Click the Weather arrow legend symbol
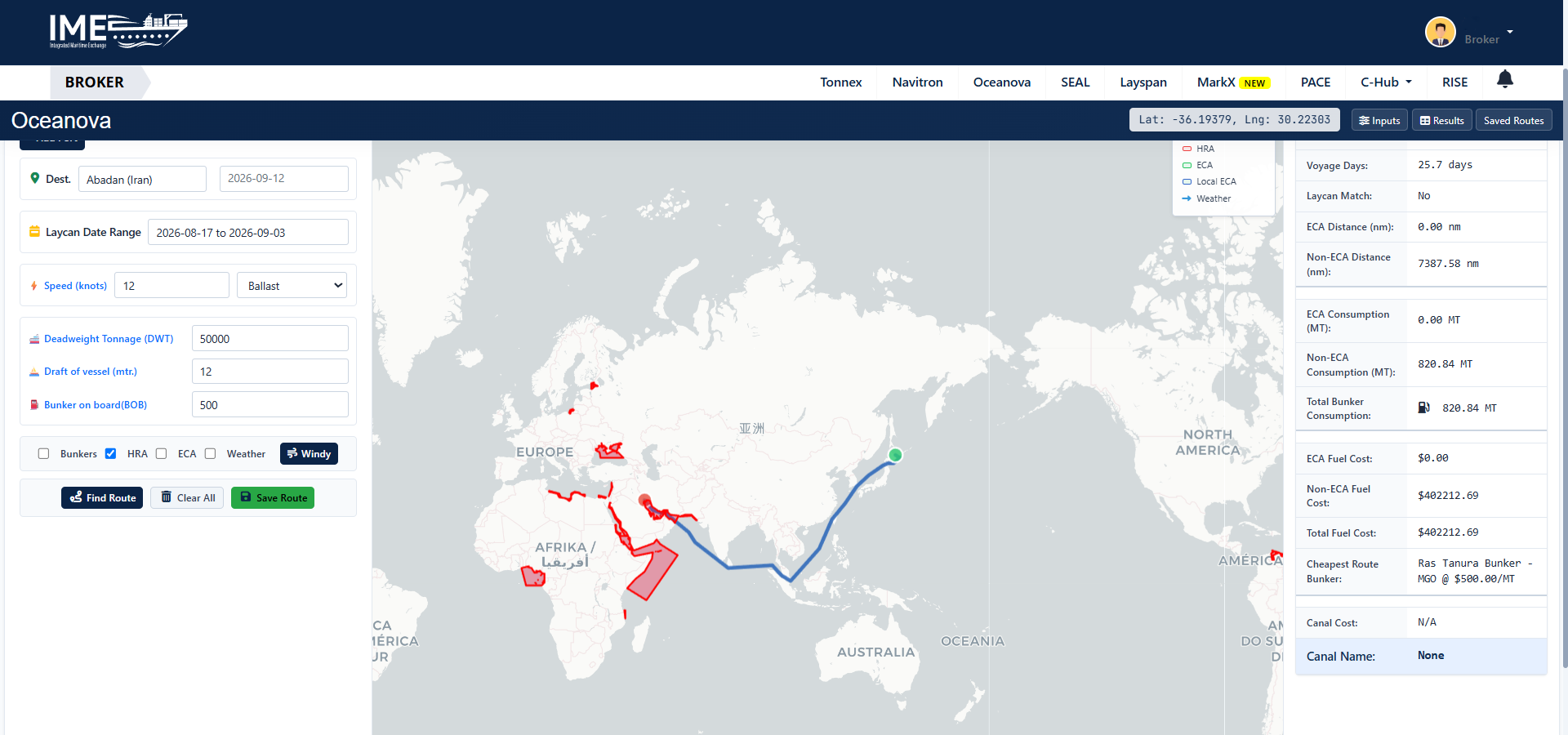The width and height of the screenshot is (1568, 735). point(1187,198)
